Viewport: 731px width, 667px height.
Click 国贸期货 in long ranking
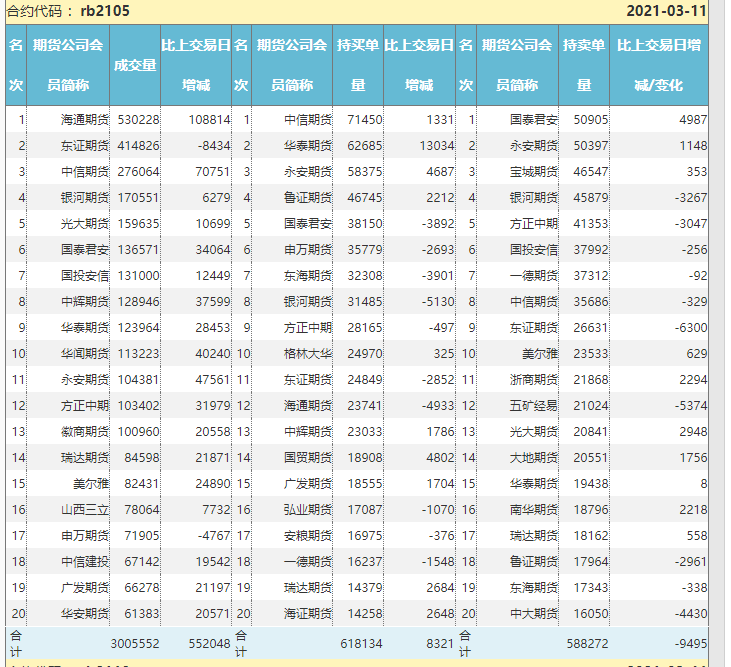tap(308, 458)
